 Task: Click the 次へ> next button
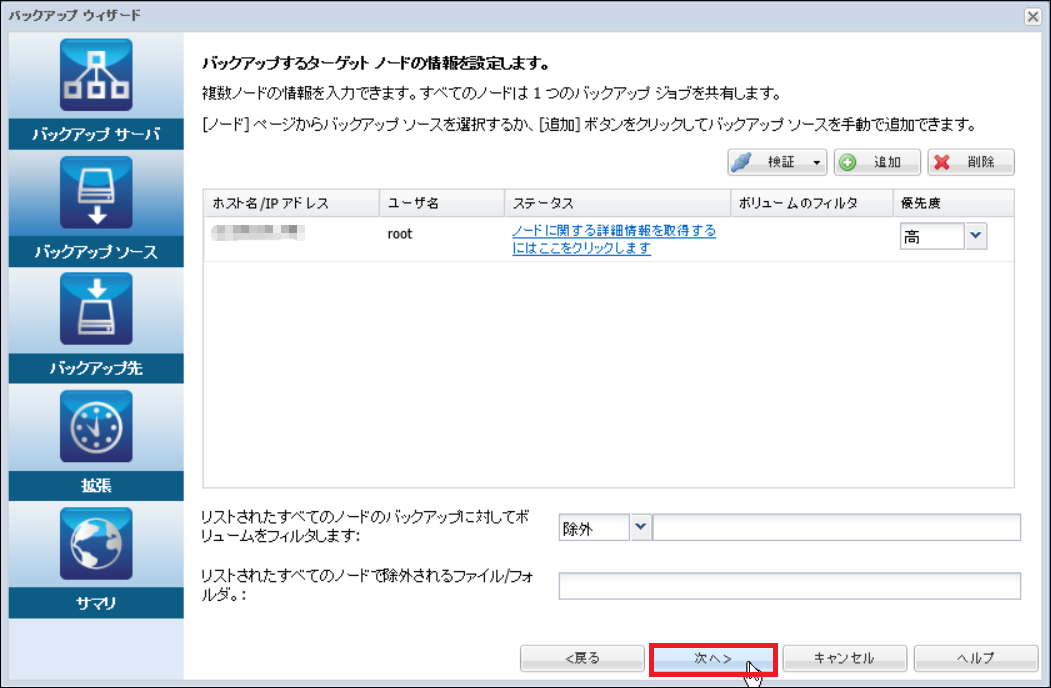click(713, 658)
